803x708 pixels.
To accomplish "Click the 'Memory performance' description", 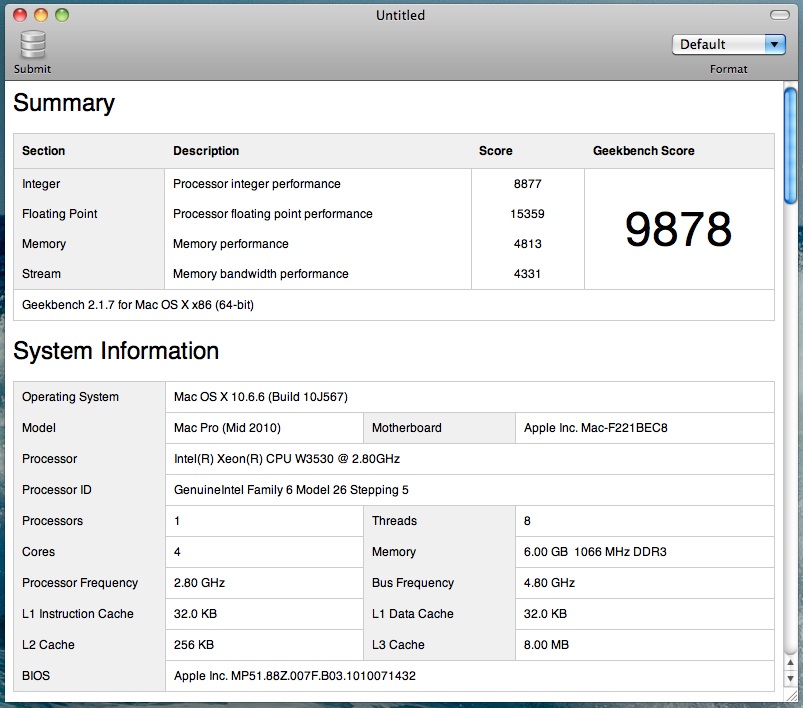I will (x=230, y=244).
